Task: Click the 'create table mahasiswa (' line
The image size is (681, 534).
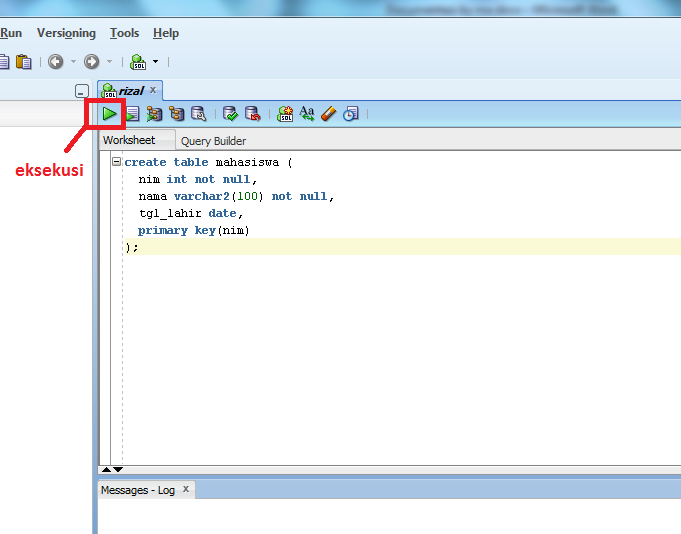Action: (208, 162)
